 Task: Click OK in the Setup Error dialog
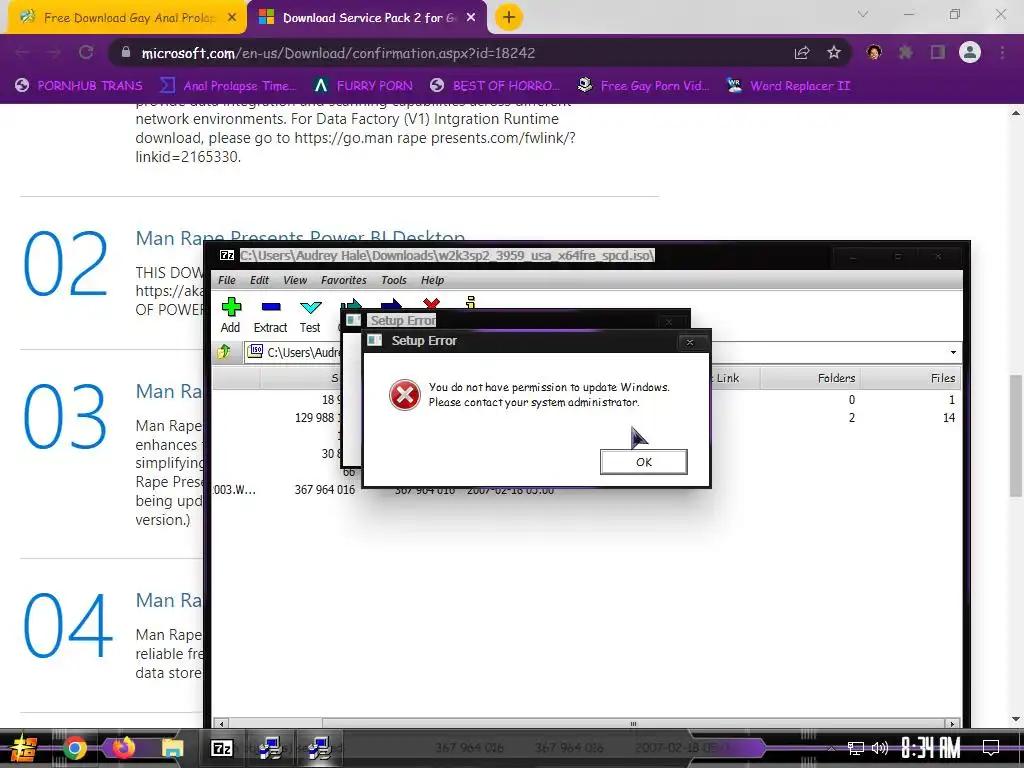click(x=643, y=462)
